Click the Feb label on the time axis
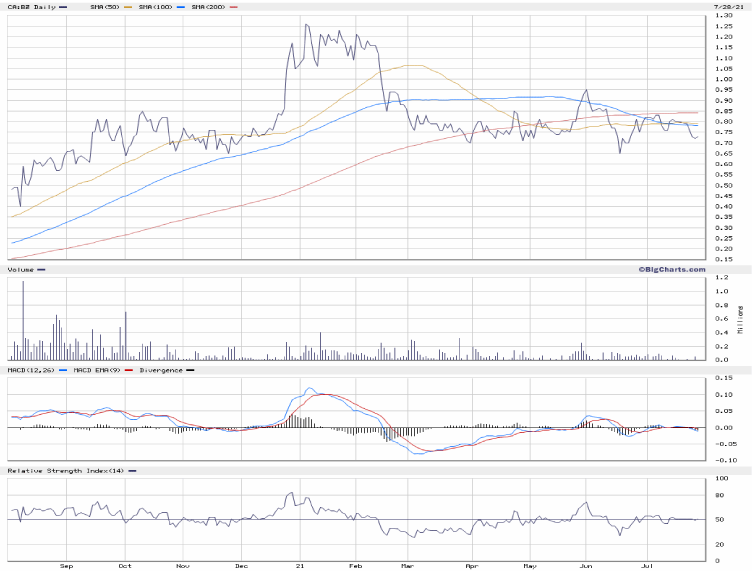Screen dimensions: 752x575 coord(357,565)
